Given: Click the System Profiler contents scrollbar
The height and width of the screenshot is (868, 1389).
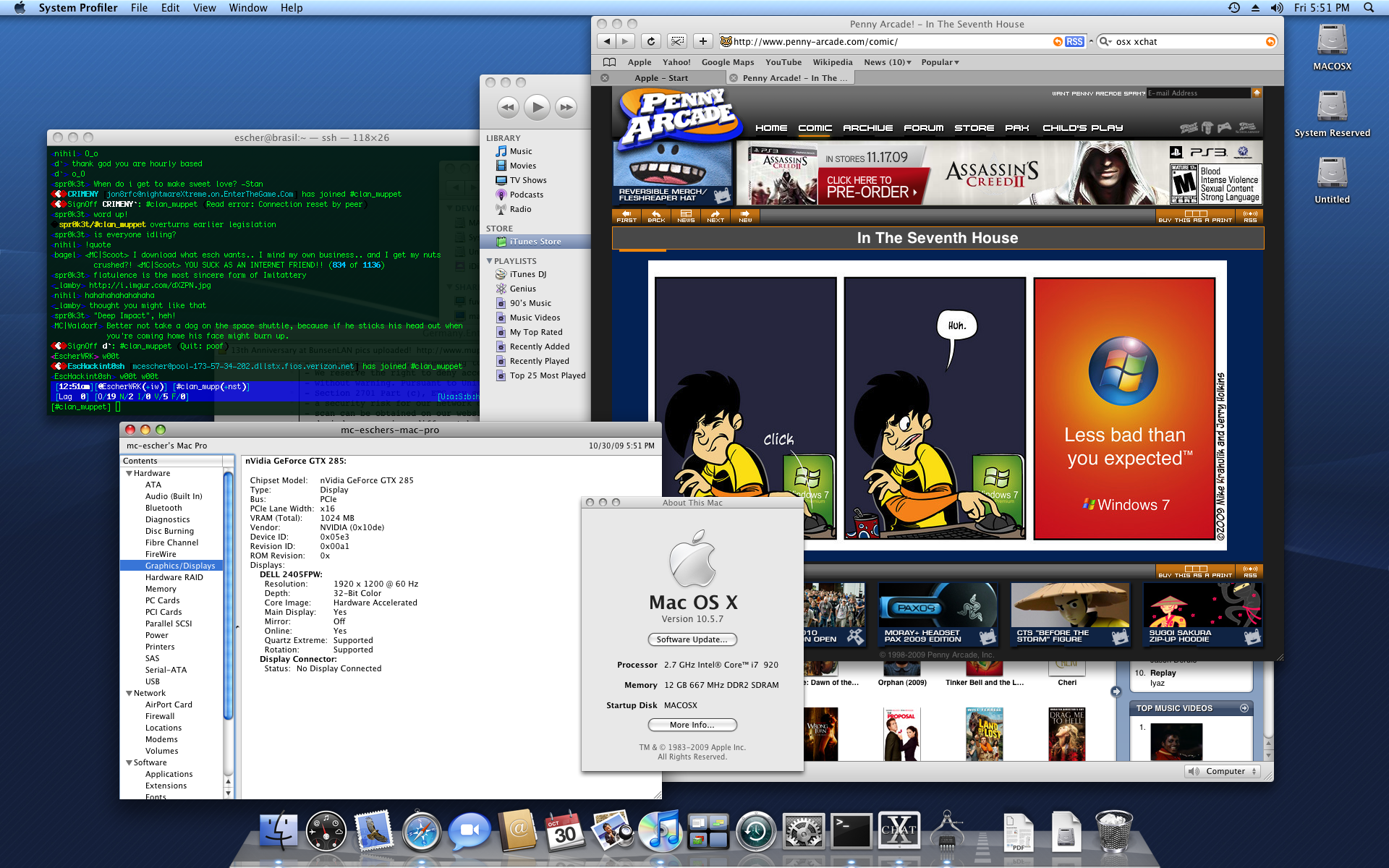Looking at the screenshot, I should coord(229,595).
